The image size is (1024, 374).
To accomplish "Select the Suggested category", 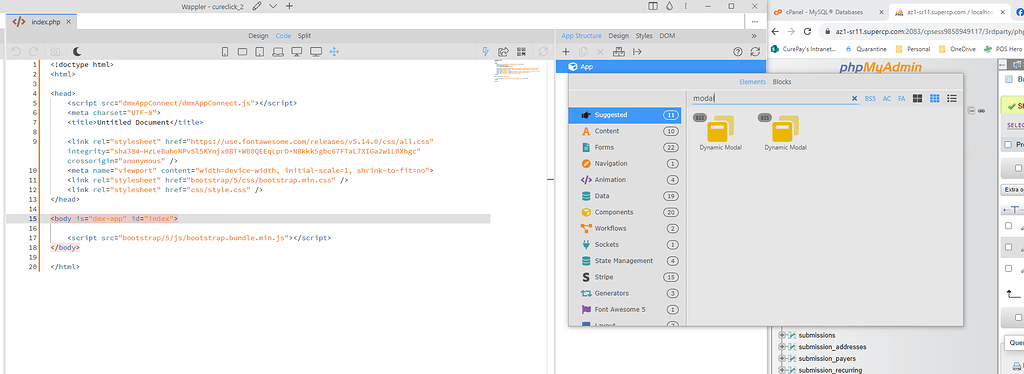I will pyautogui.click(x=624, y=115).
